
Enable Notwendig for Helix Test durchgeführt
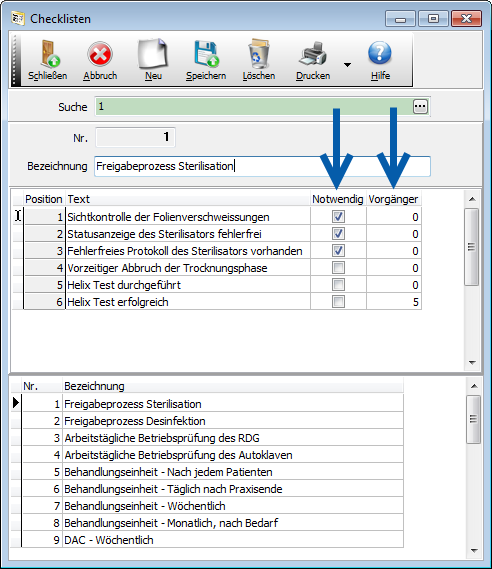338,285
